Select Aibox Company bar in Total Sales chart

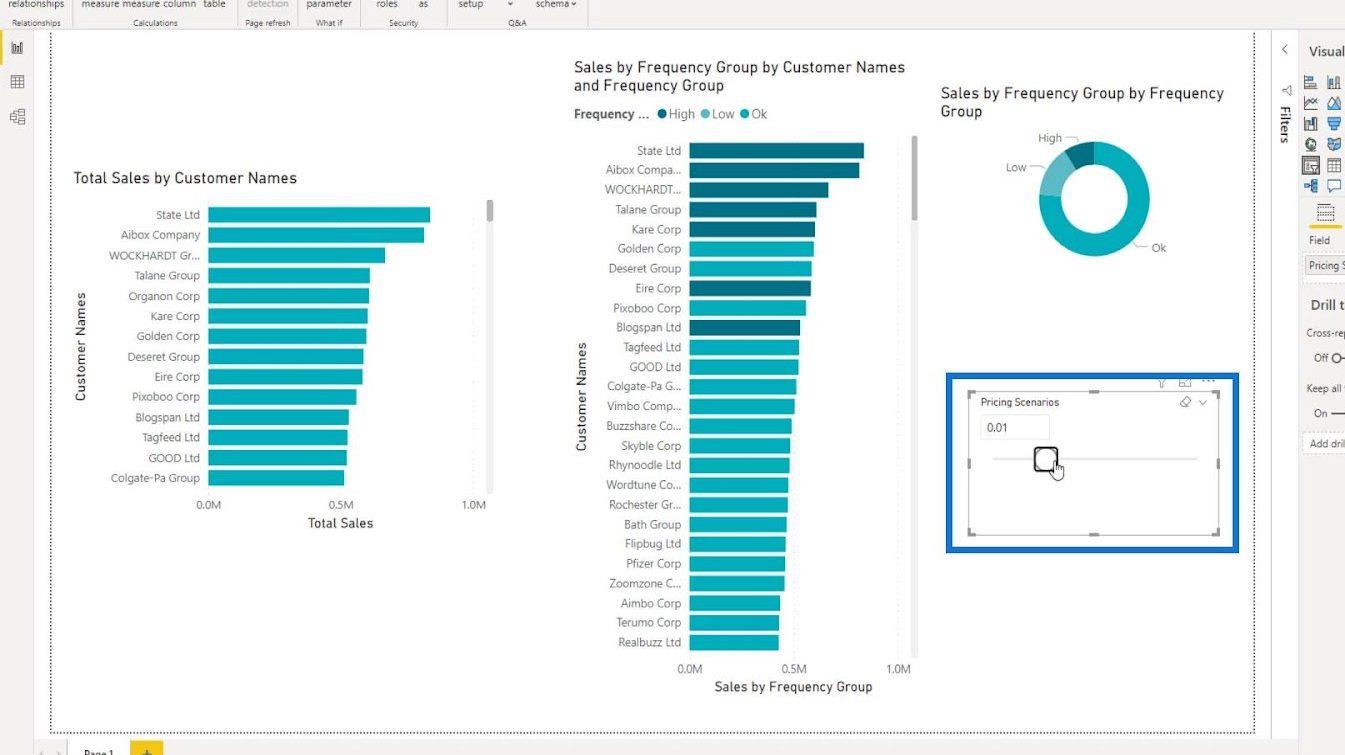tap(316, 235)
